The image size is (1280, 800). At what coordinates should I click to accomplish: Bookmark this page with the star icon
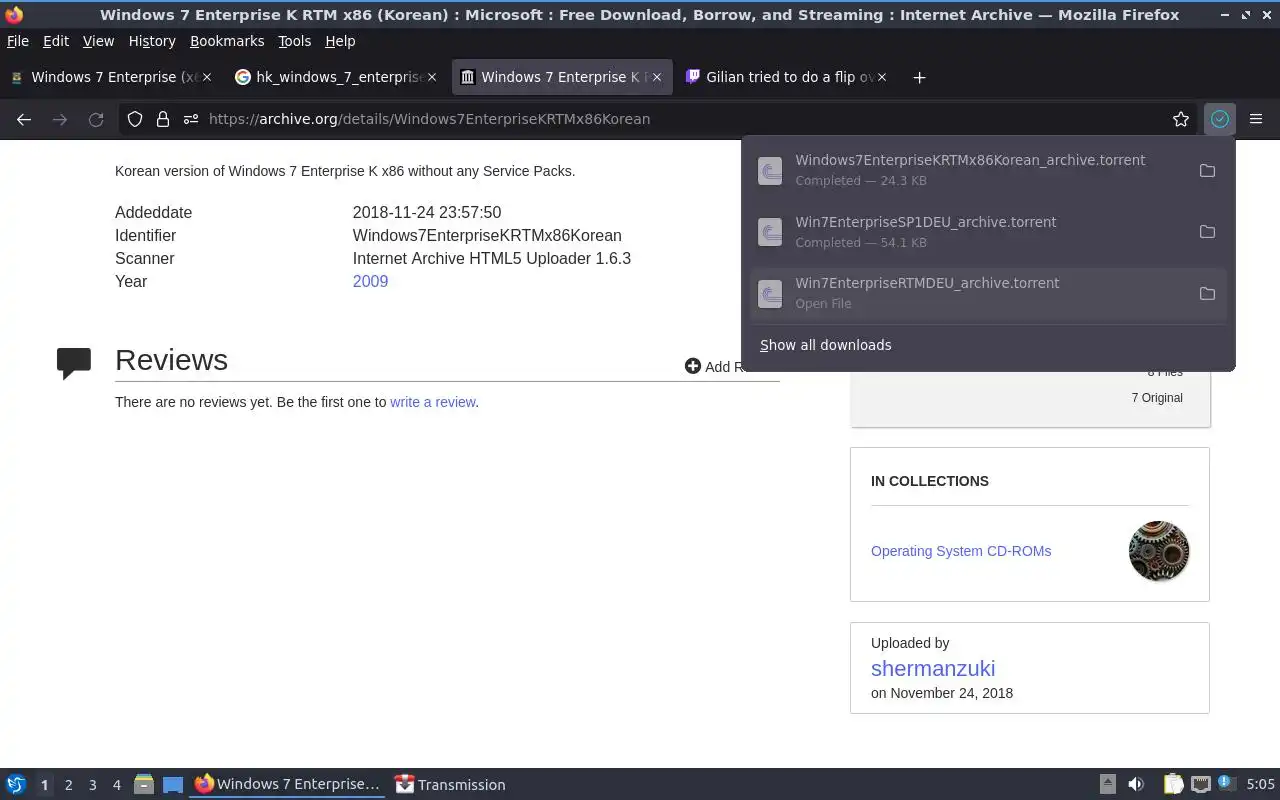click(x=1181, y=119)
